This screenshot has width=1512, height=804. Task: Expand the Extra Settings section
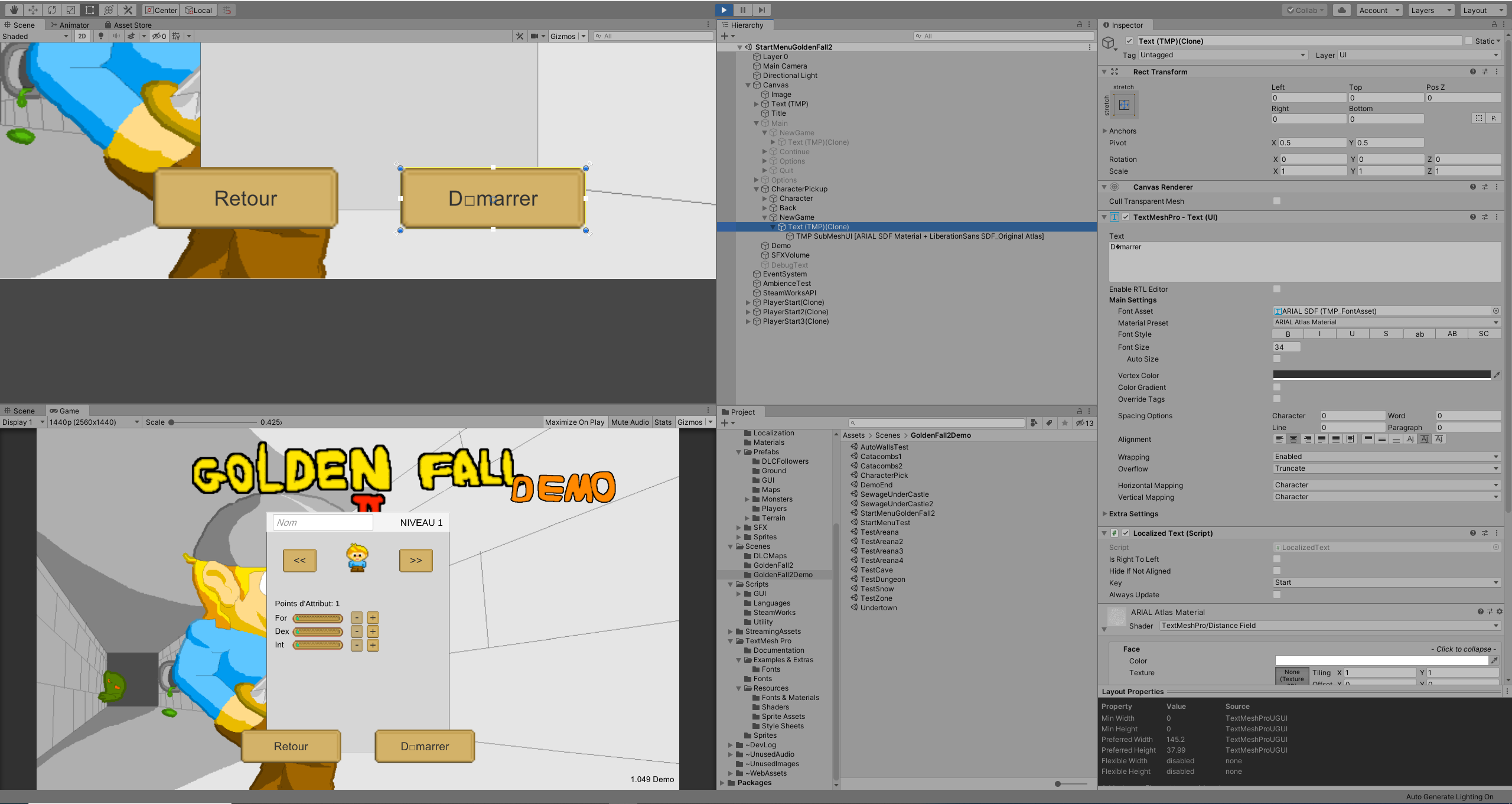tap(1133, 514)
